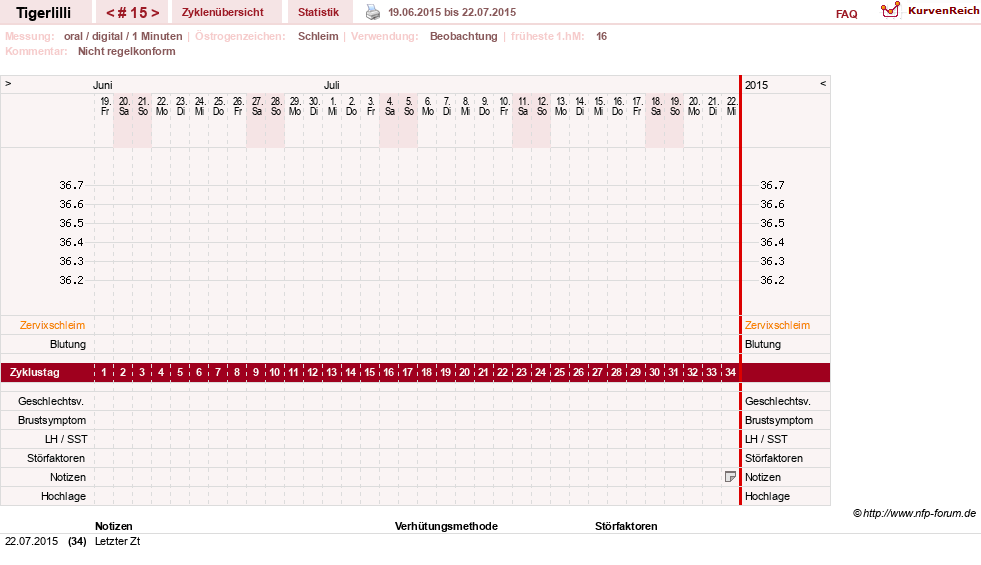The height and width of the screenshot is (565, 981).
Task: Click the left-side calendar expand arrow
Action: 8,83
